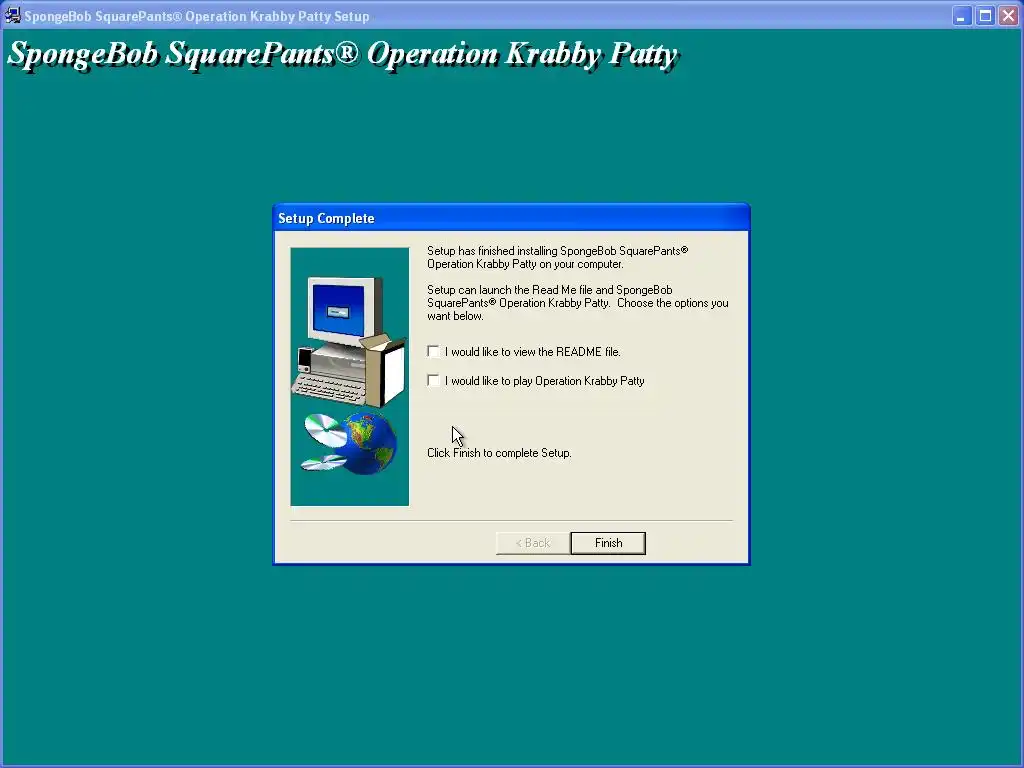Image resolution: width=1024 pixels, height=768 pixels.
Task: Click Finish to complete setup
Action: 608,543
